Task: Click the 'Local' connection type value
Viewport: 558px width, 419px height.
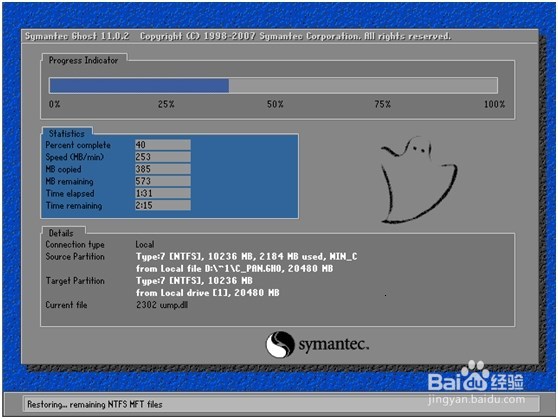Action: (x=145, y=245)
